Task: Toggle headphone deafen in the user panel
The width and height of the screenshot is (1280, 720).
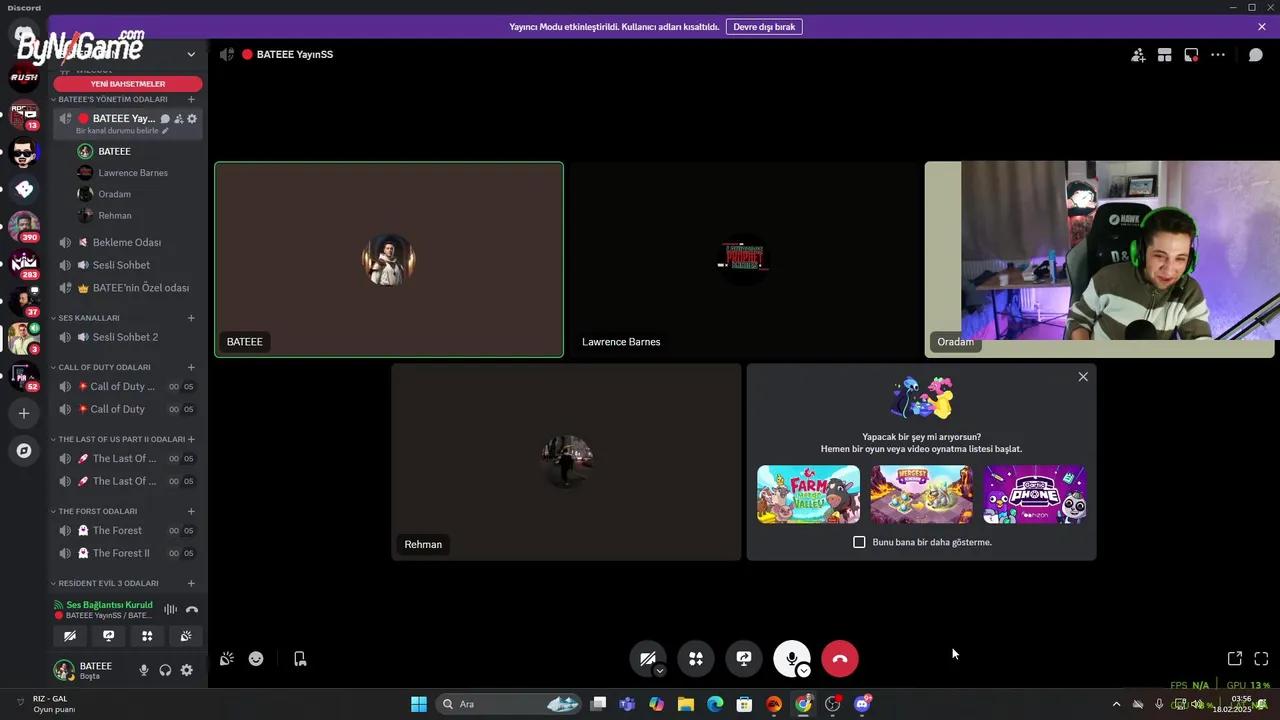Action: (x=165, y=670)
